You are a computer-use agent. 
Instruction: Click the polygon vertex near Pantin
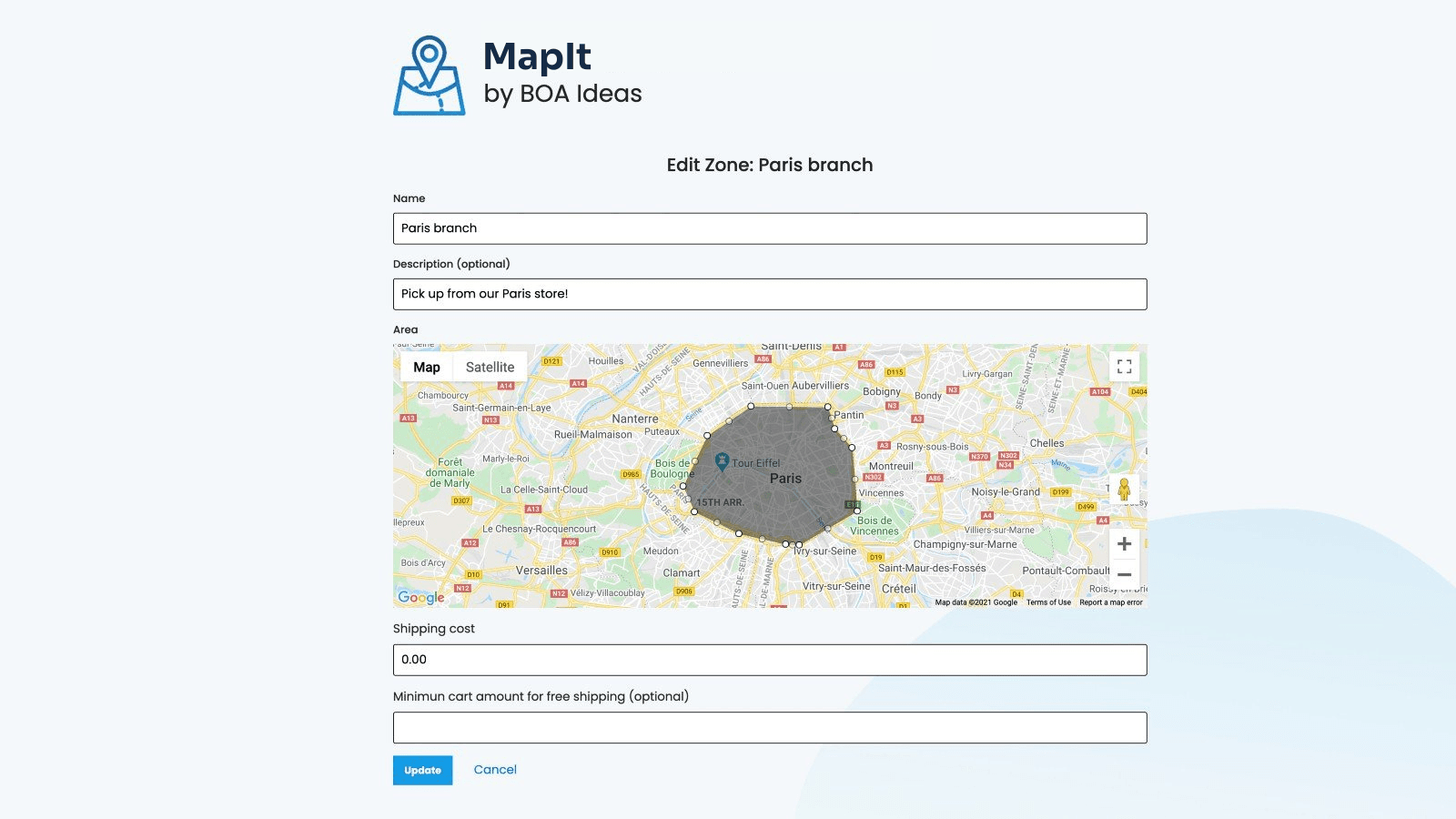click(828, 408)
